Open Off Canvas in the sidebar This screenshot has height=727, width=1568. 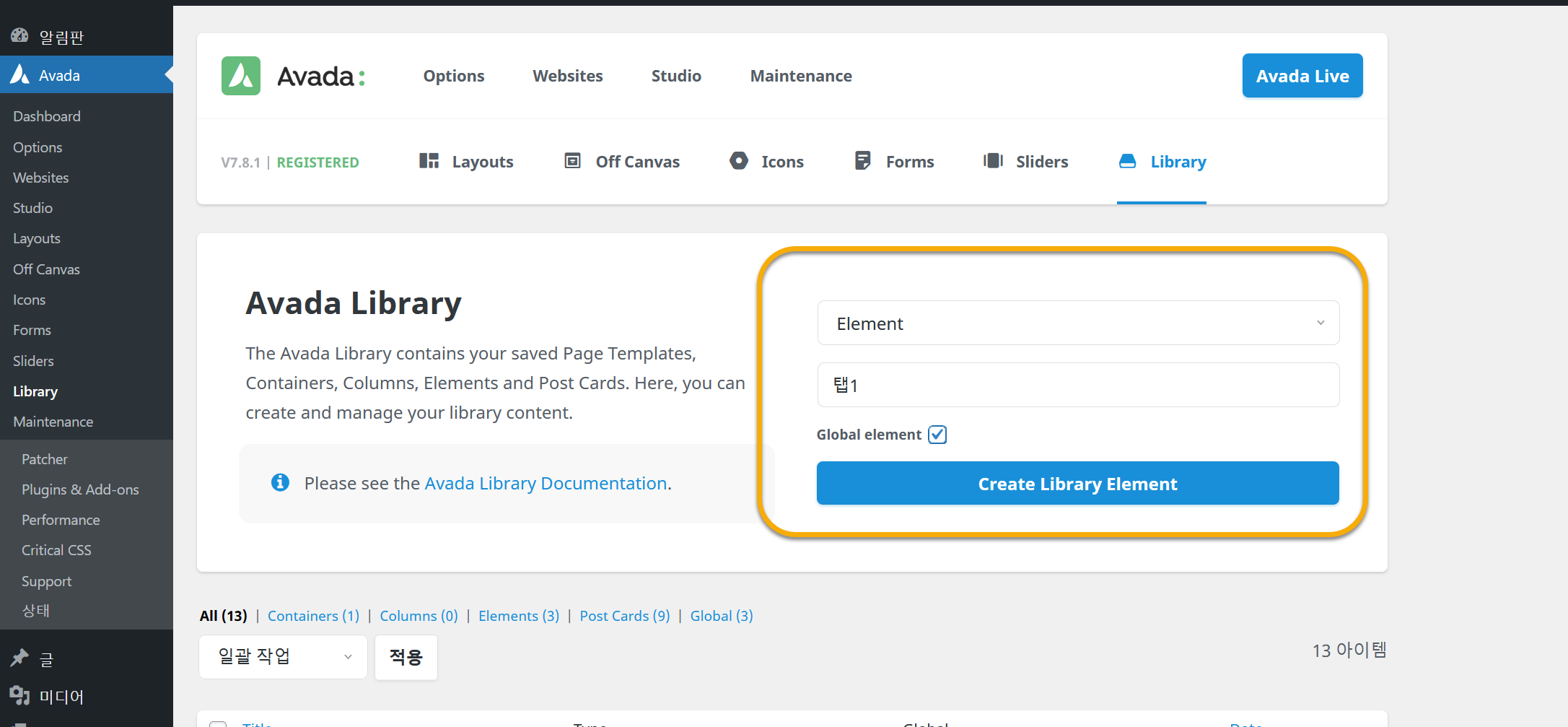click(46, 269)
